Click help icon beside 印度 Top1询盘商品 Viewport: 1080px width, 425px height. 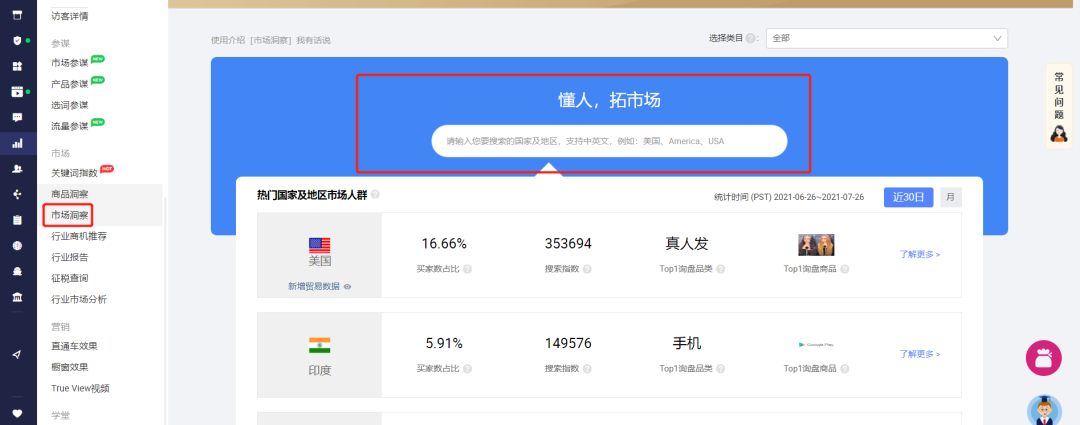844,369
